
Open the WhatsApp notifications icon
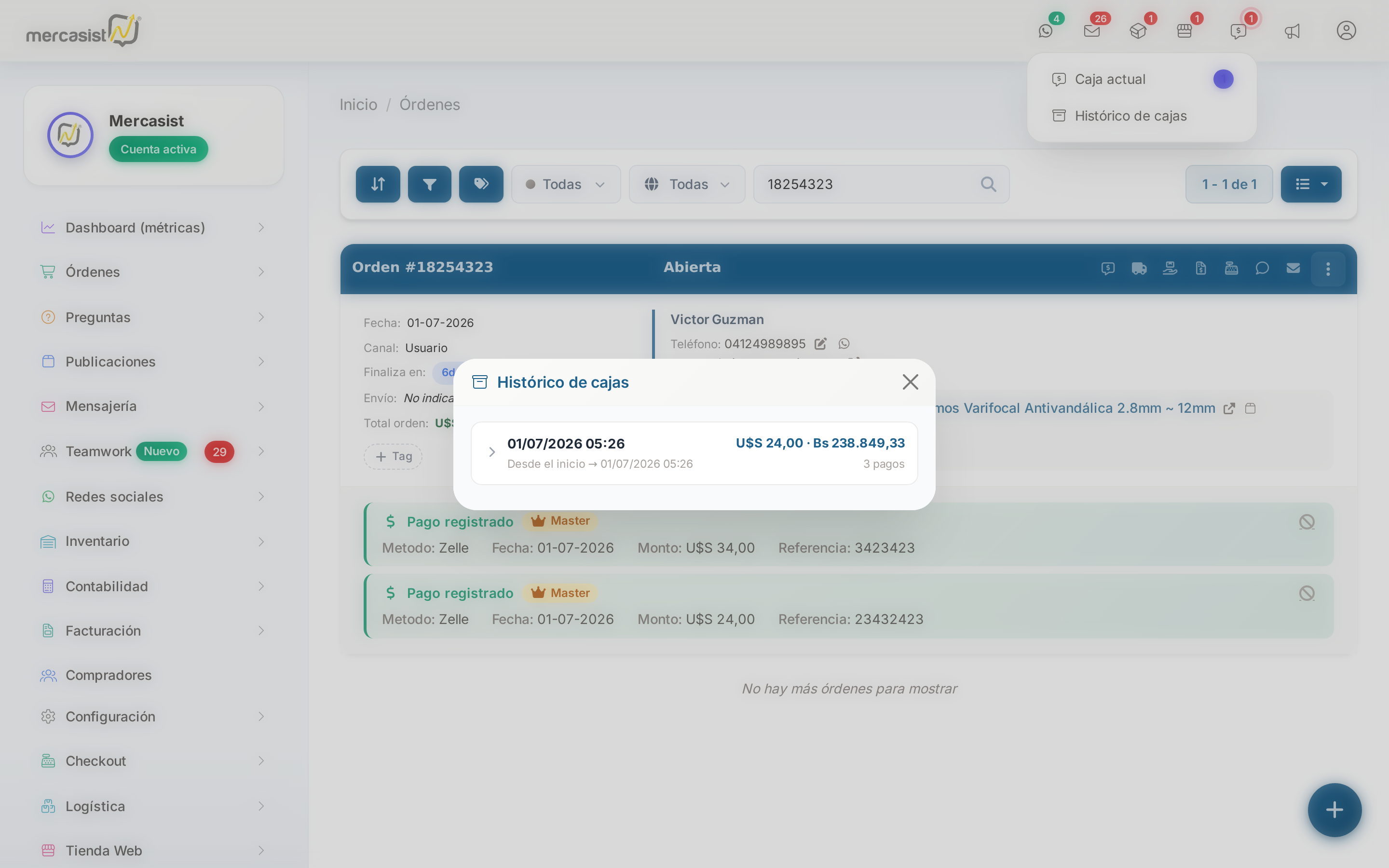pos(1046,31)
